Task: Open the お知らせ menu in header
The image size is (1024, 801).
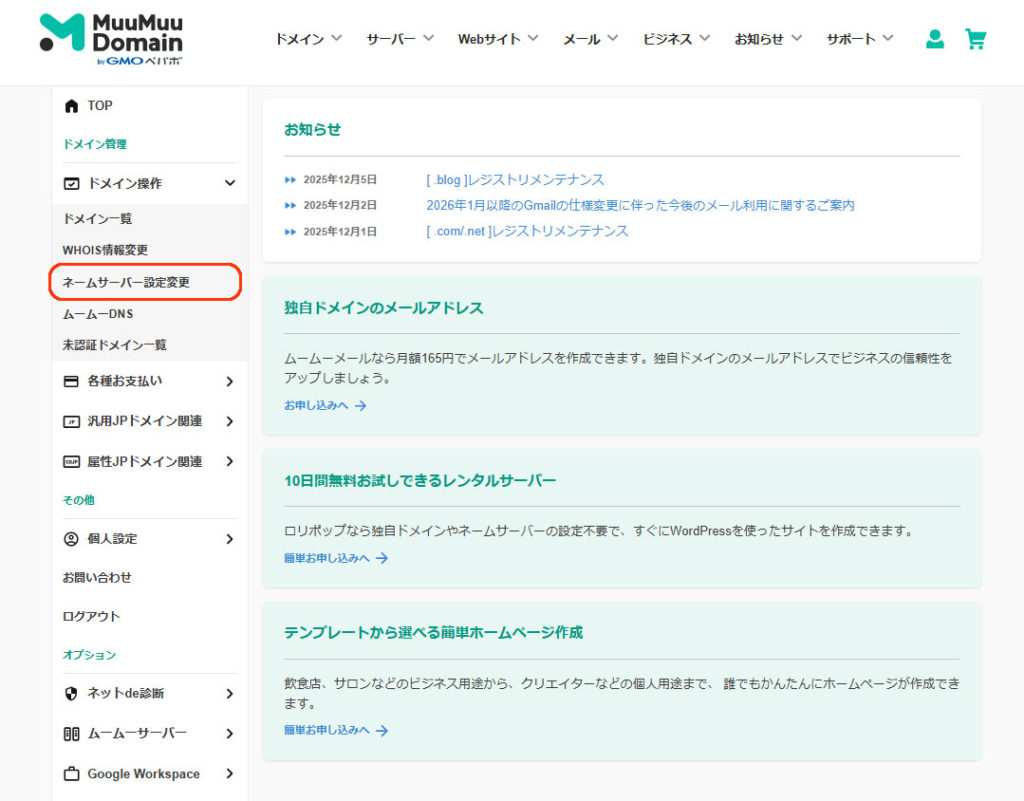Action: click(x=767, y=39)
